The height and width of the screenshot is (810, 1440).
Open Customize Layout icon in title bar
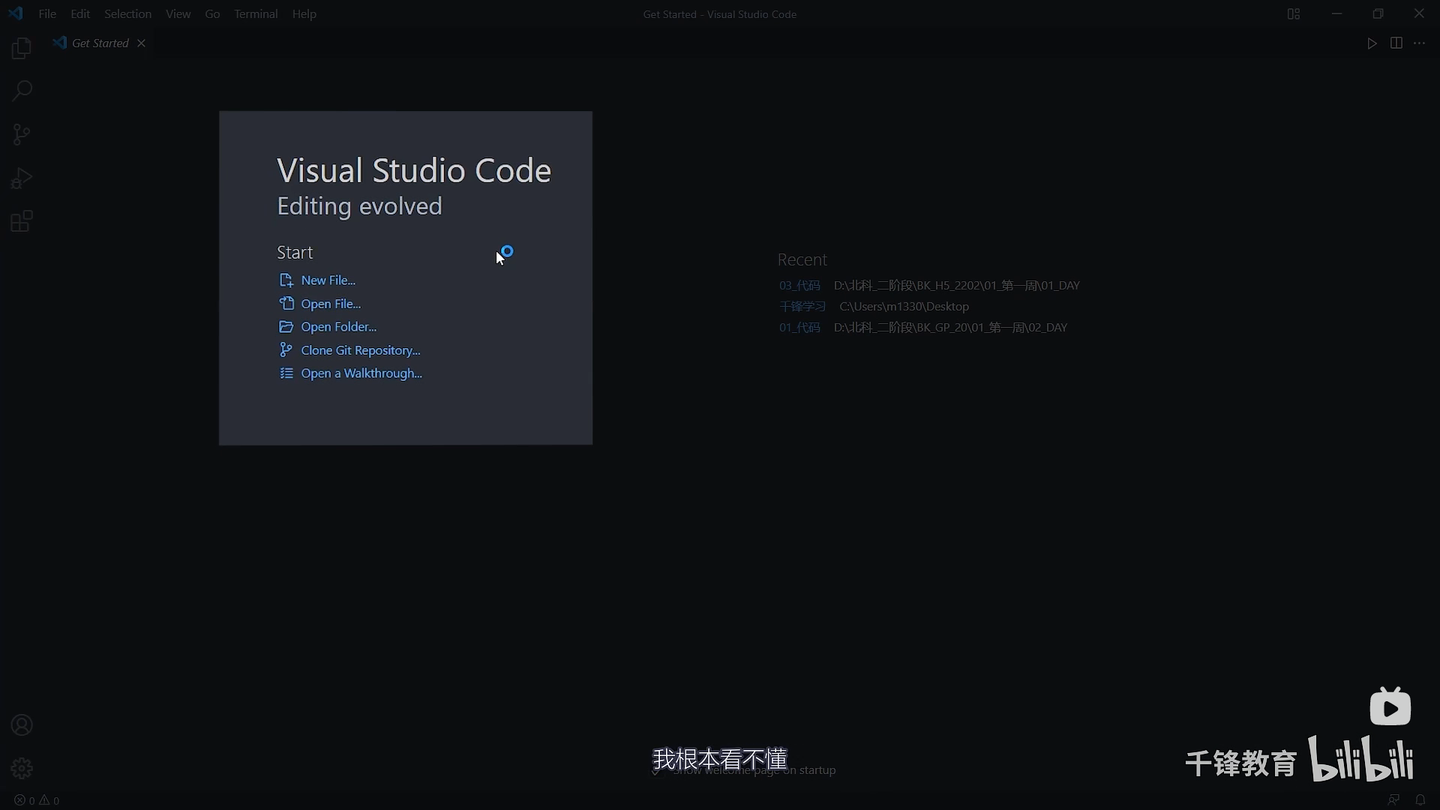(x=1293, y=14)
